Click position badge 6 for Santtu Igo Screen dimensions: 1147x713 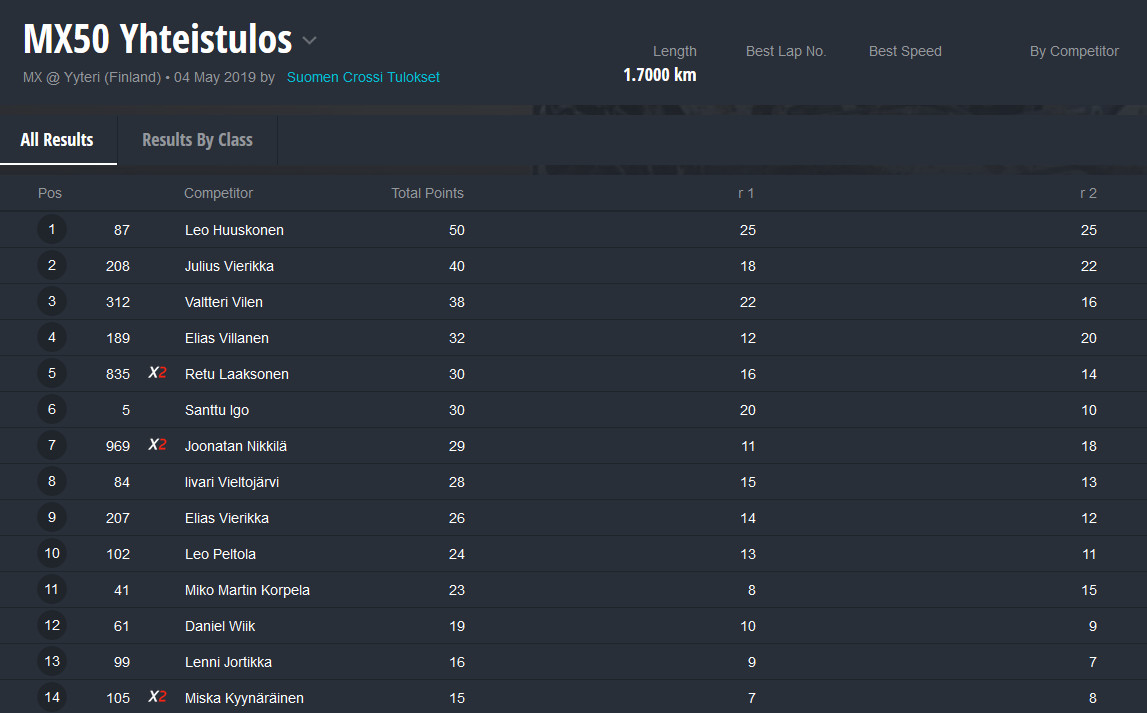(x=52, y=410)
